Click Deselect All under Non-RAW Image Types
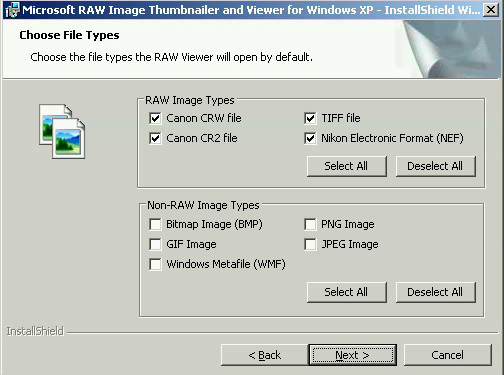The image size is (504, 375). coord(435,292)
